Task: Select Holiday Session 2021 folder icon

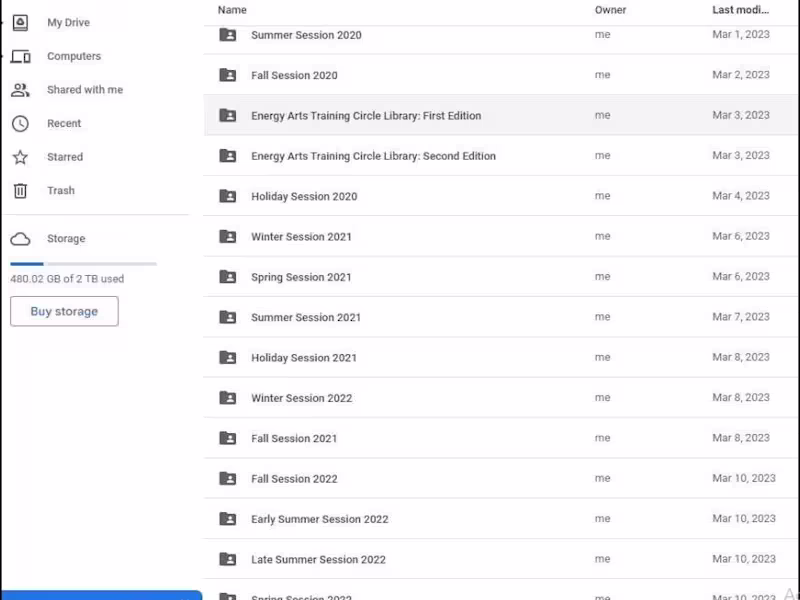Action: [228, 357]
